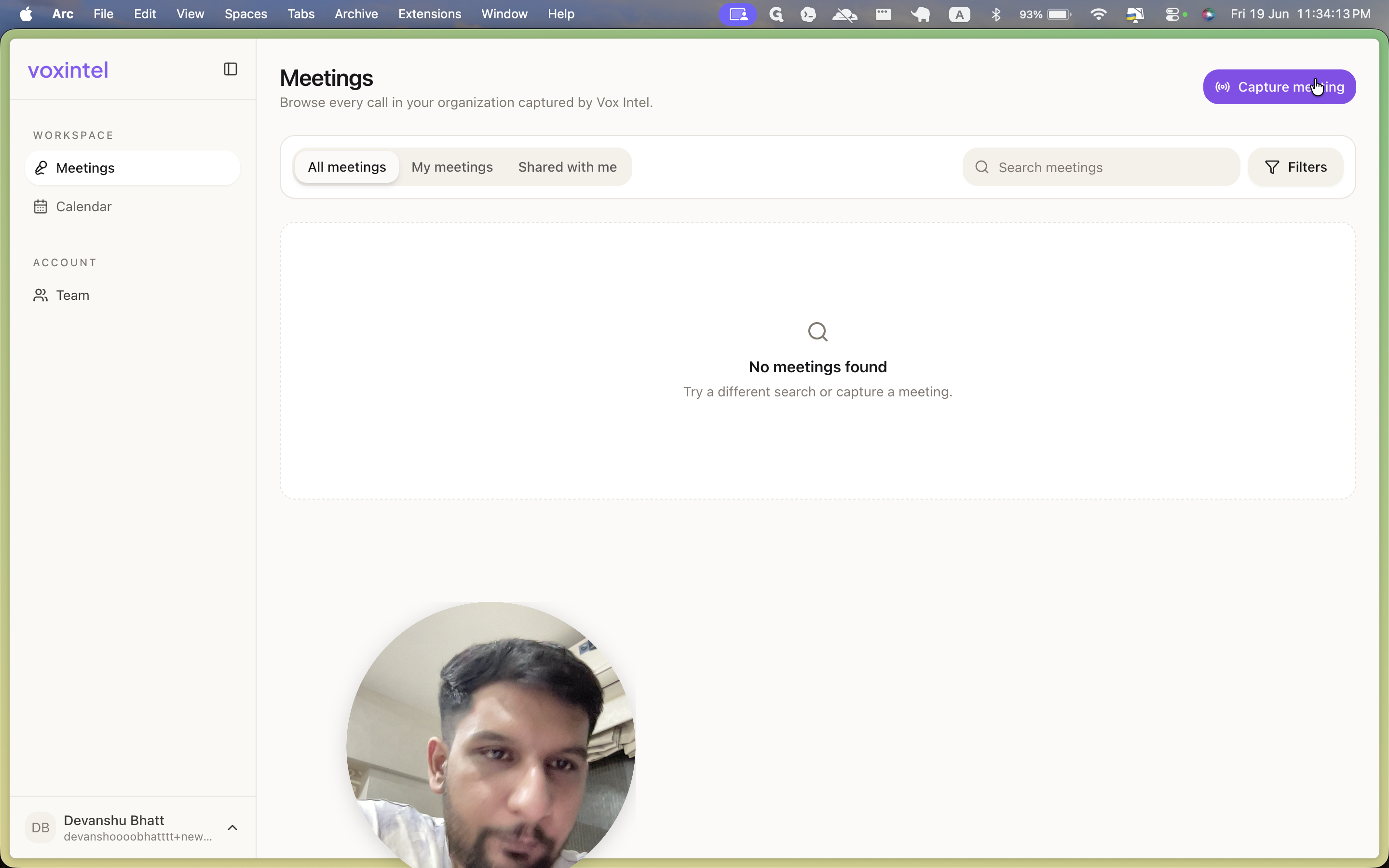Click the broadcast icon on Capture meeting

pos(1223,87)
